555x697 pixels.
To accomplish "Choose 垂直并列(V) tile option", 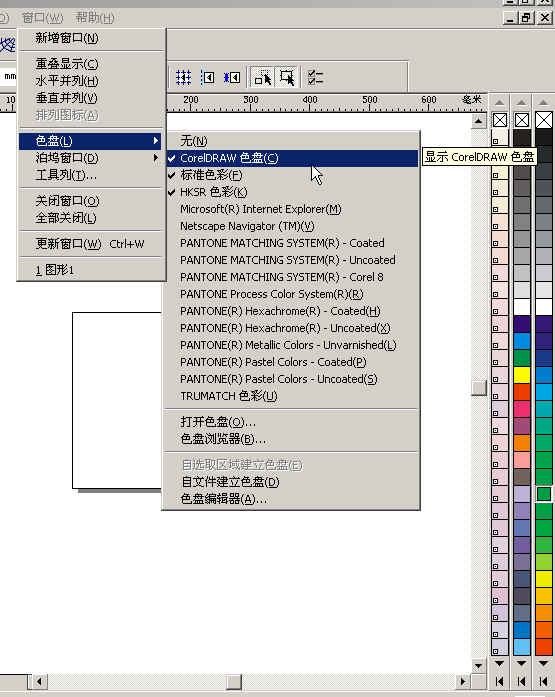I will click(x=90, y=98).
